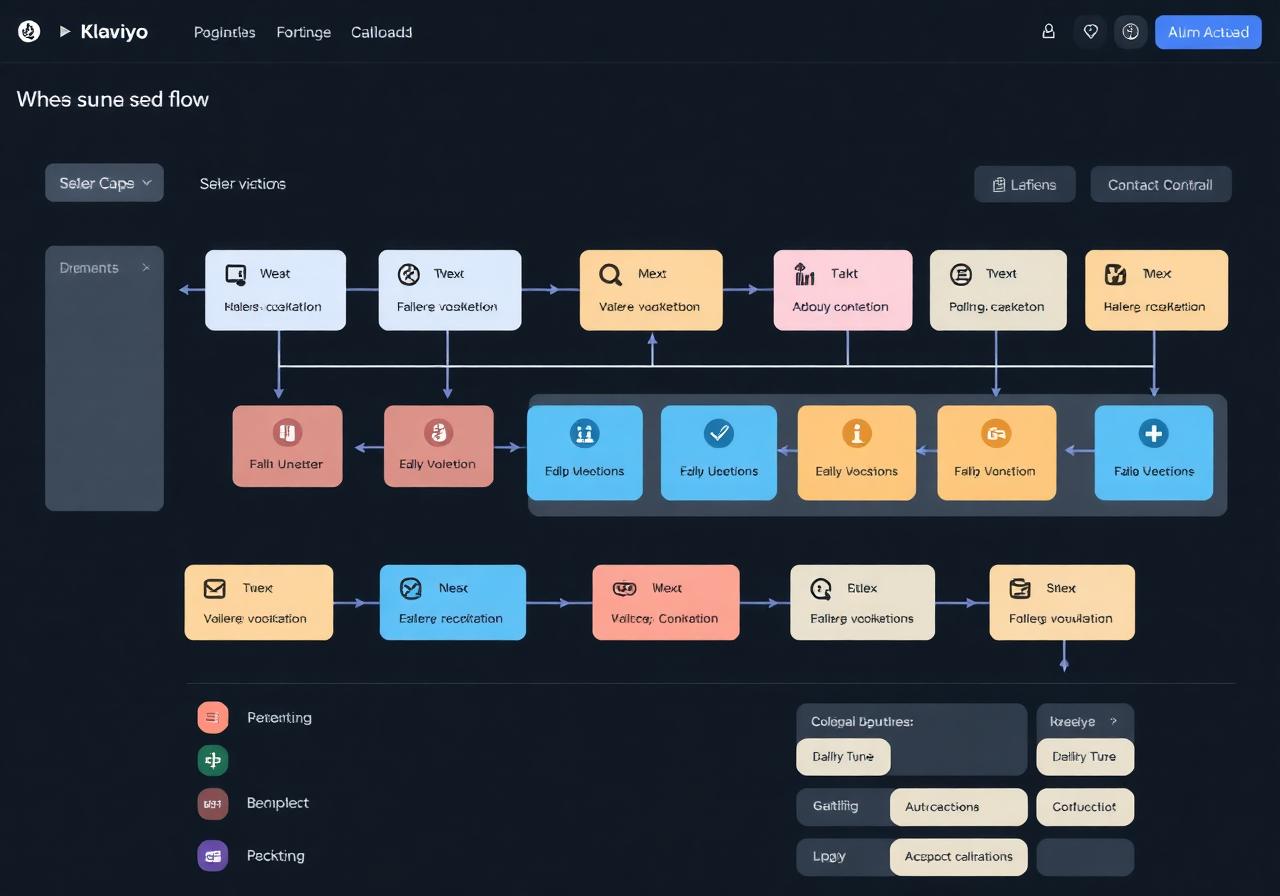Viewport: 1280px width, 896px height.
Task: Click the circular profile icon in header
Action: [1131, 32]
